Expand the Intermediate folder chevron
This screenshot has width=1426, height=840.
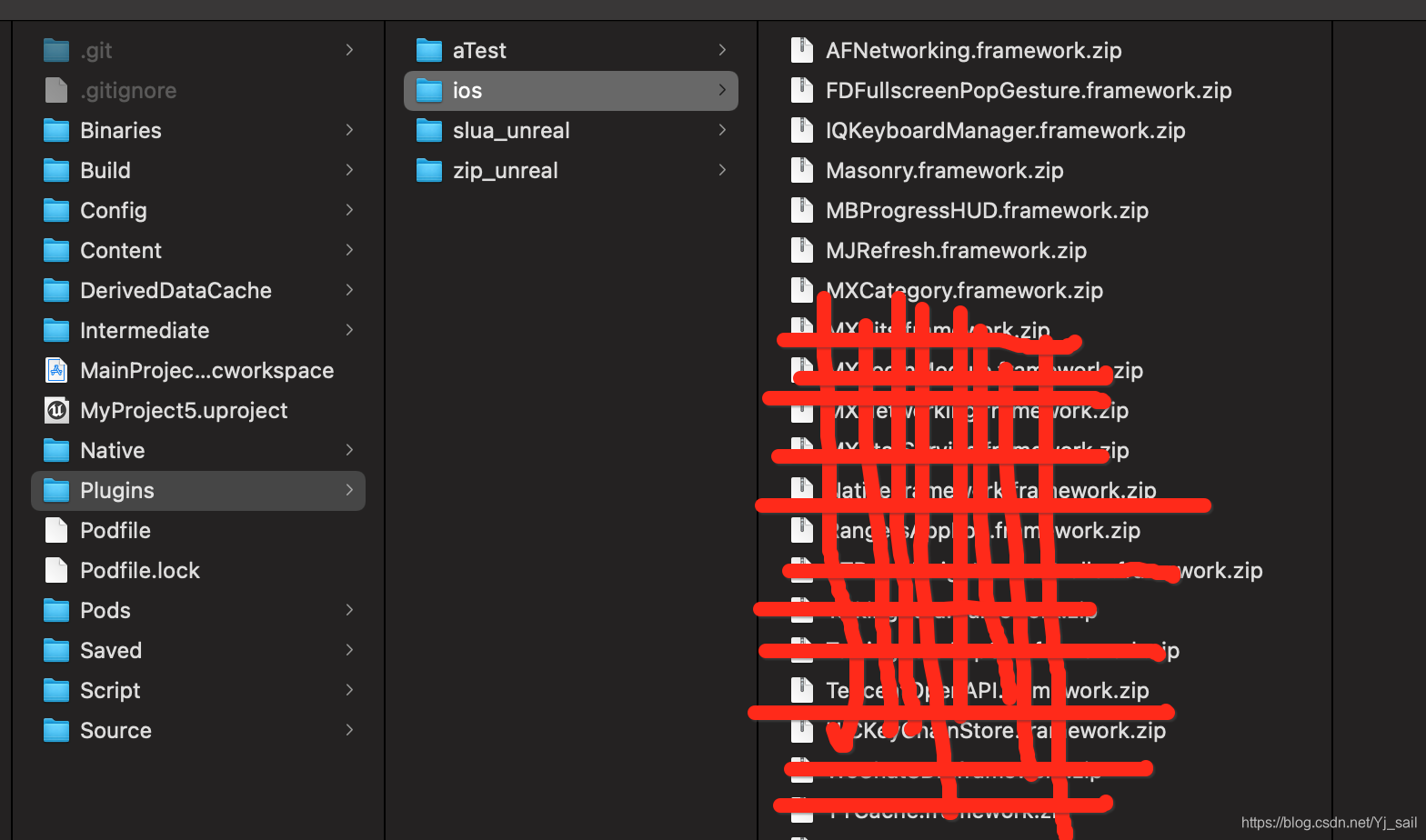349,330
